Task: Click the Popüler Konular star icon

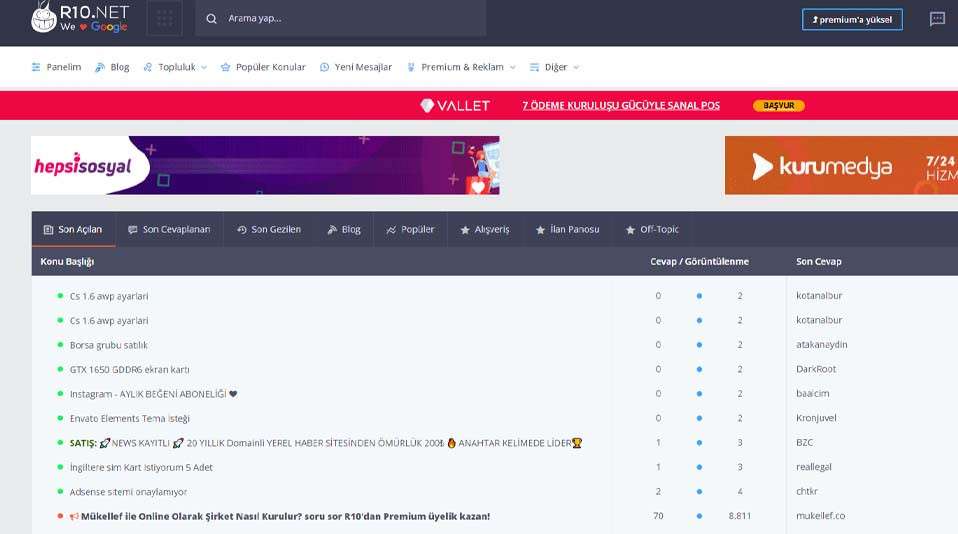Action: [226, 67]
